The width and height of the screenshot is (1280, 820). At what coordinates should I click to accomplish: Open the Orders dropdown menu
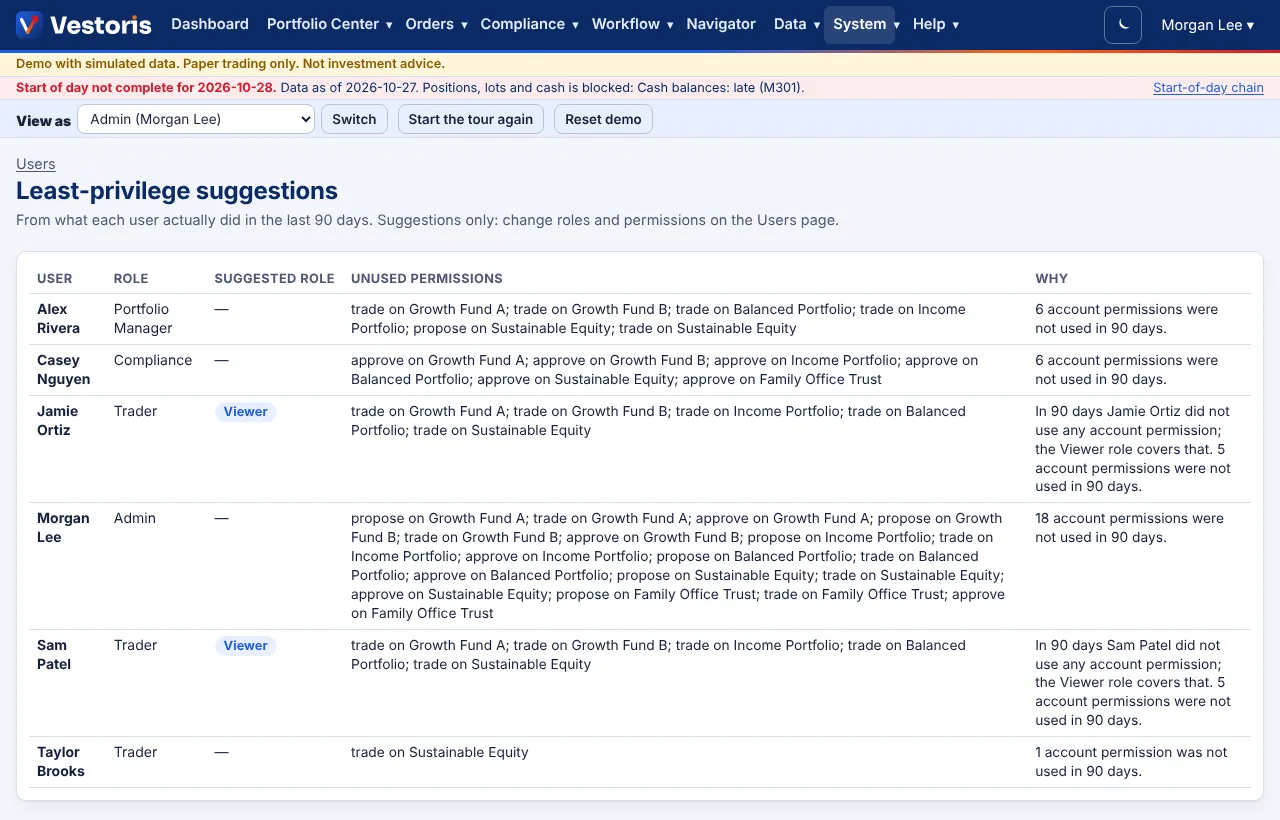(x=436, y=24)
